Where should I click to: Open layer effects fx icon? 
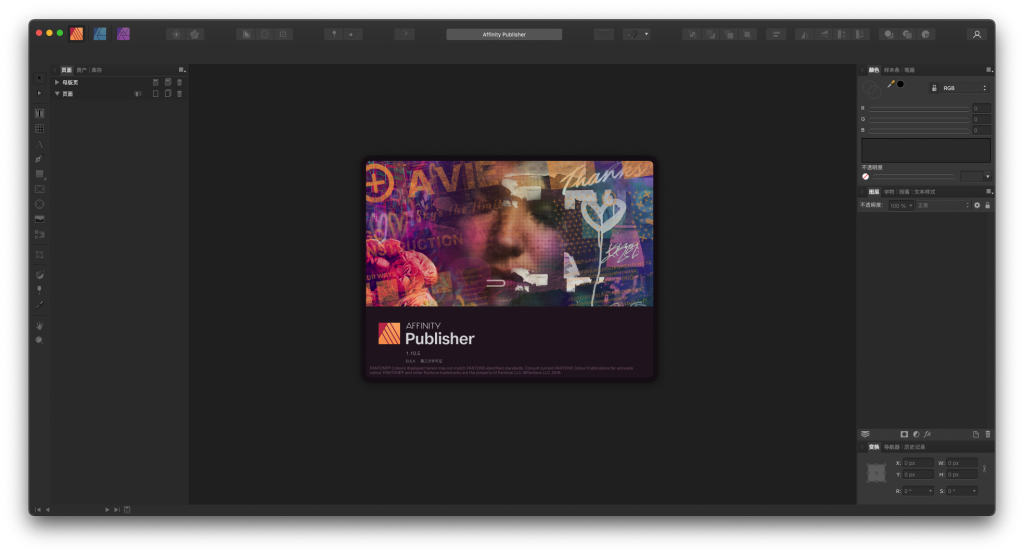tap(927, 434)
